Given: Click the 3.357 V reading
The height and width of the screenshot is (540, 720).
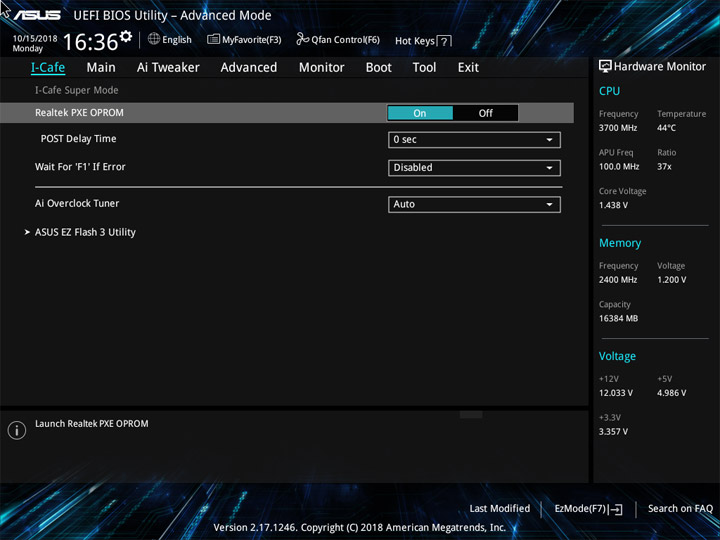Looking at the screenshot, I should click(613, 432).
